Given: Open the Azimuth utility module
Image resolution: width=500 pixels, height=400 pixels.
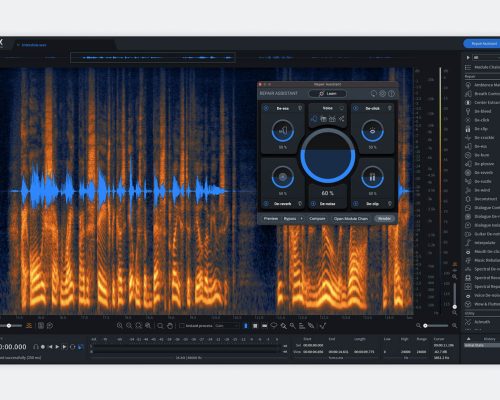Looking at the screenshot, I should 482,322.
